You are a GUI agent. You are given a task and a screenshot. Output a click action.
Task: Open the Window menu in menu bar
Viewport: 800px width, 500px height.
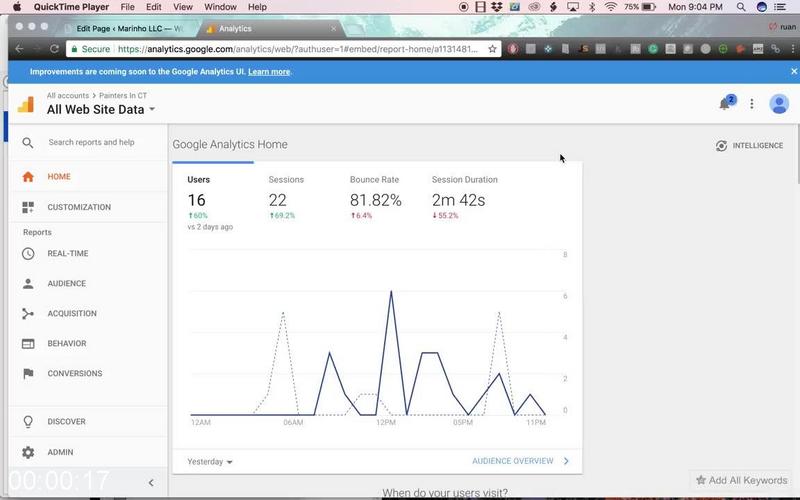pos(220,7)
